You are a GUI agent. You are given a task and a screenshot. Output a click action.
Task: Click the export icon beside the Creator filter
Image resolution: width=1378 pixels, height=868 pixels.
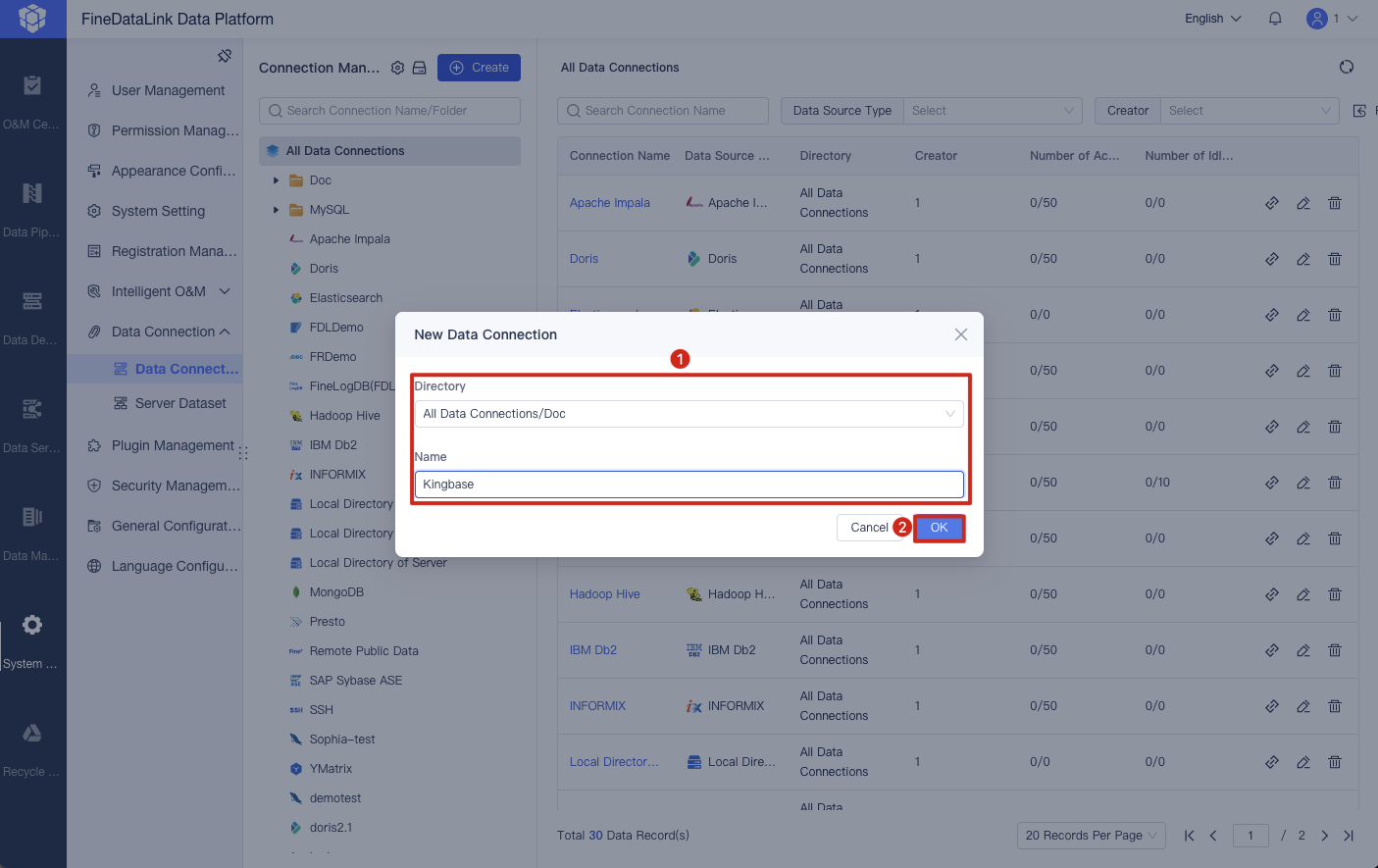point(1358,111)
